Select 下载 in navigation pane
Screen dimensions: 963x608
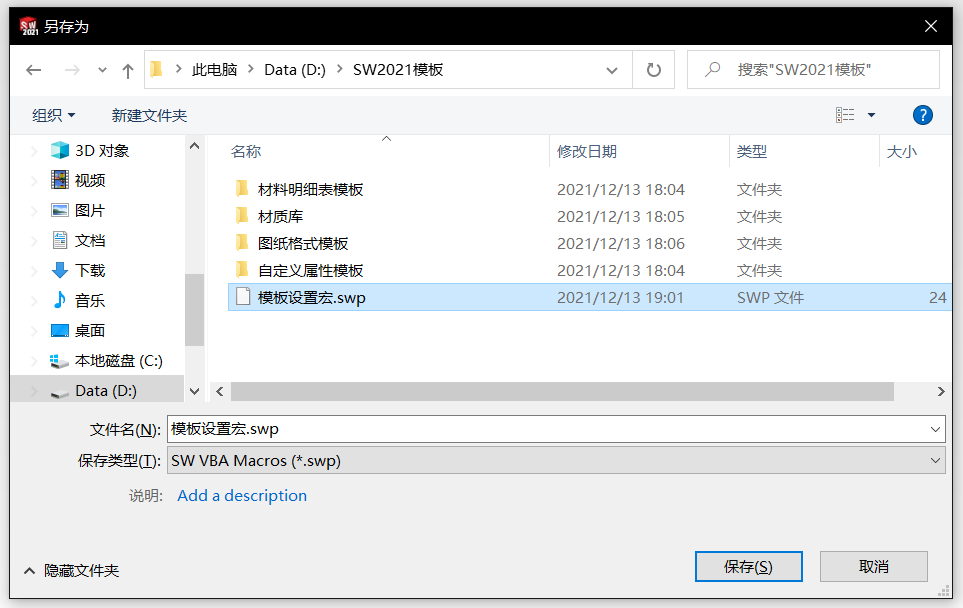[90, 270]
